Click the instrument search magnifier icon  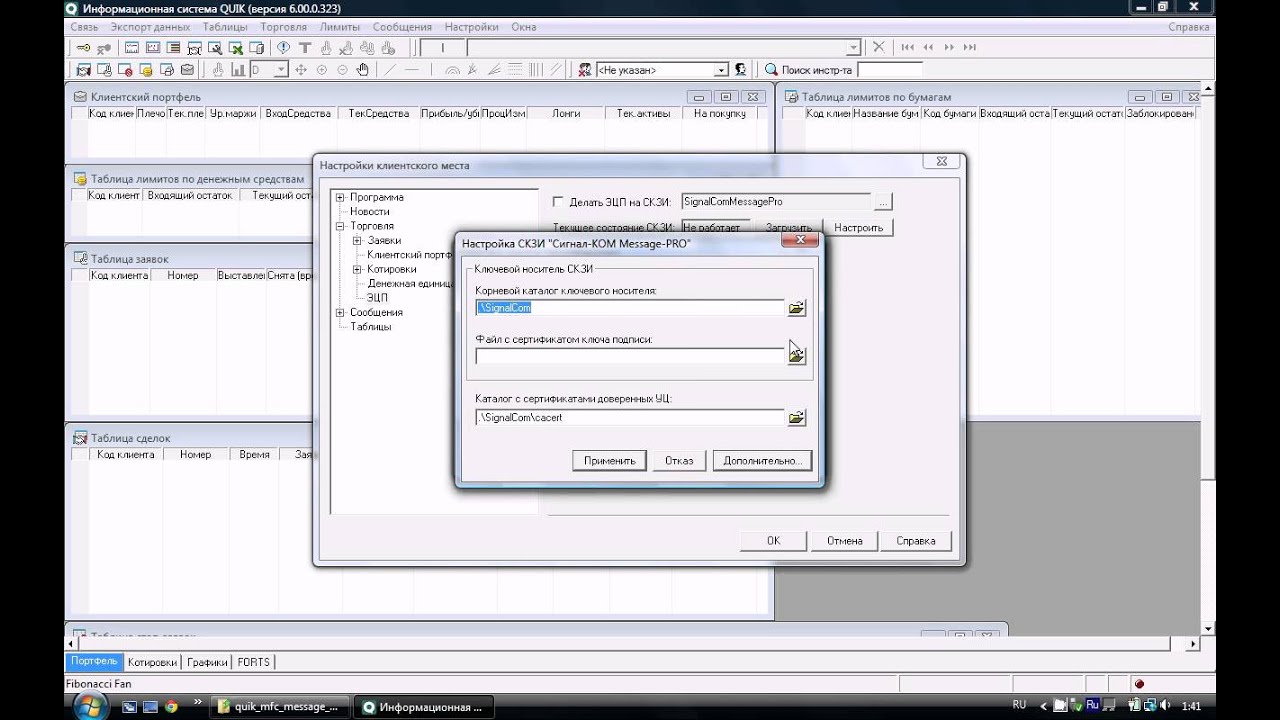click(771, 70)
